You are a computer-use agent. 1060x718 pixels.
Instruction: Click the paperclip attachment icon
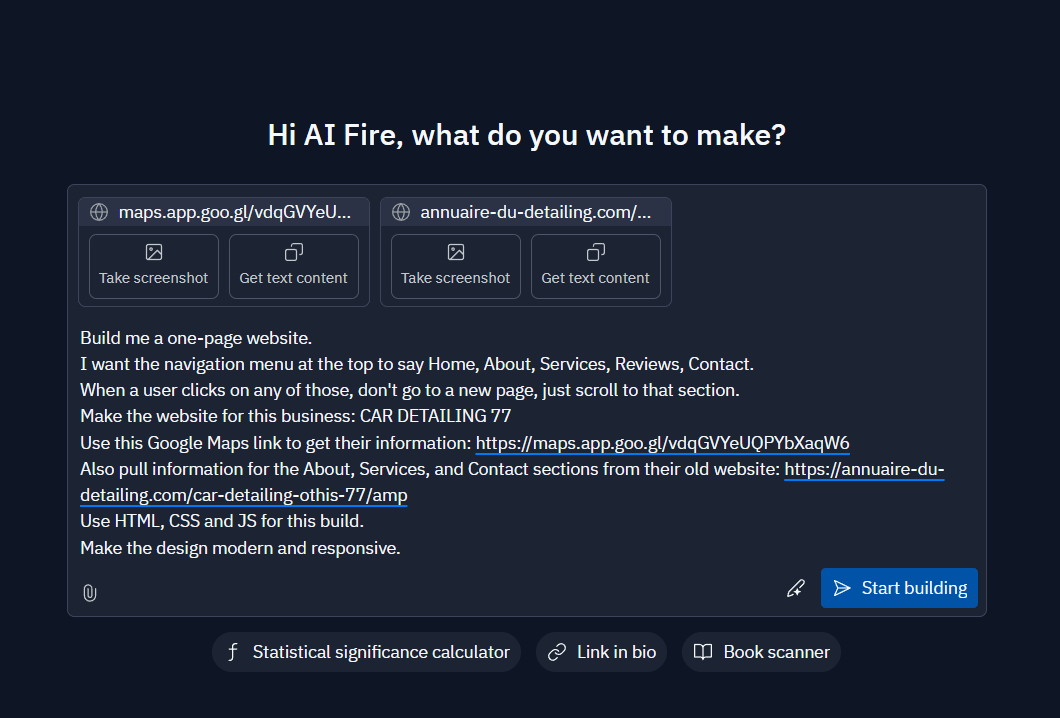pos(90,593)
